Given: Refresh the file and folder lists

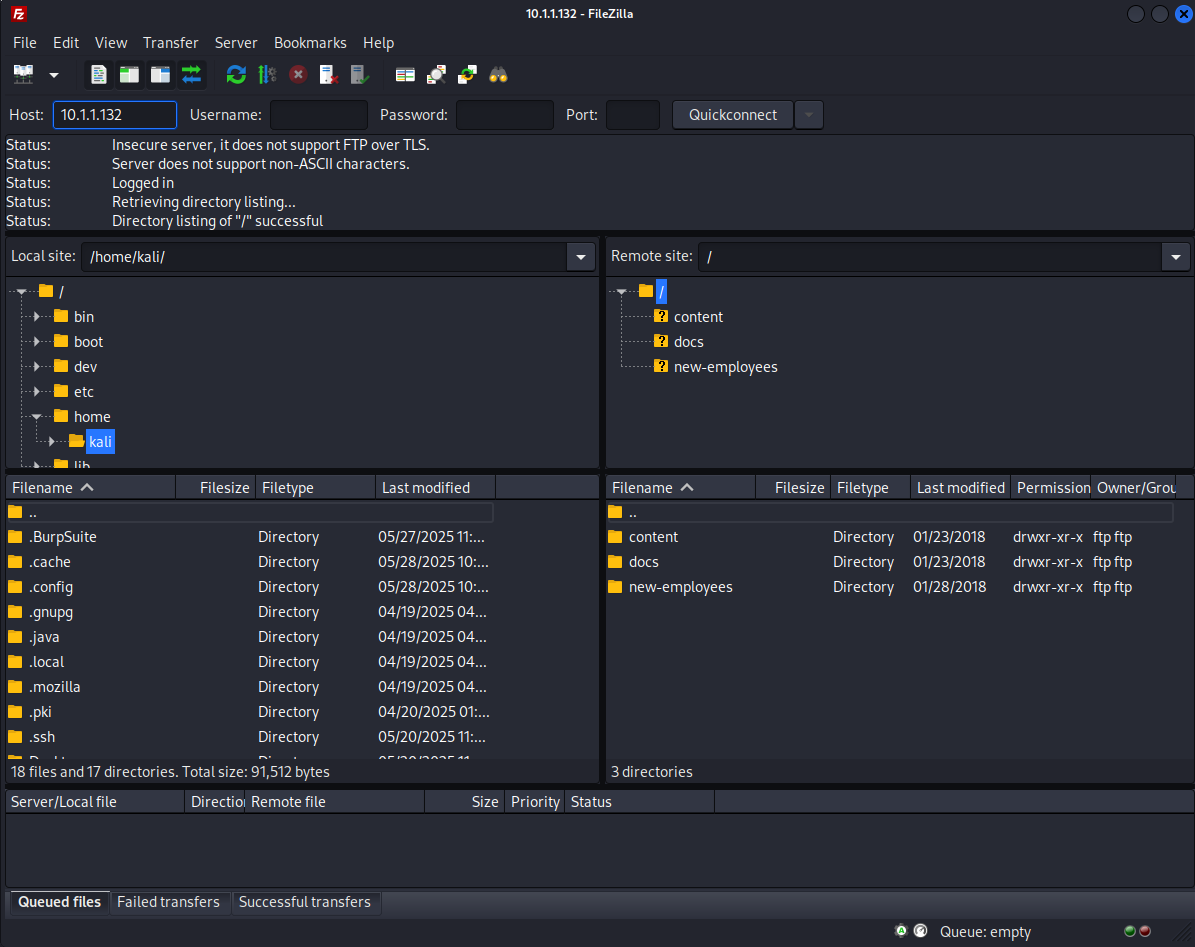Looking at the screenshot, I should [236, 74].
